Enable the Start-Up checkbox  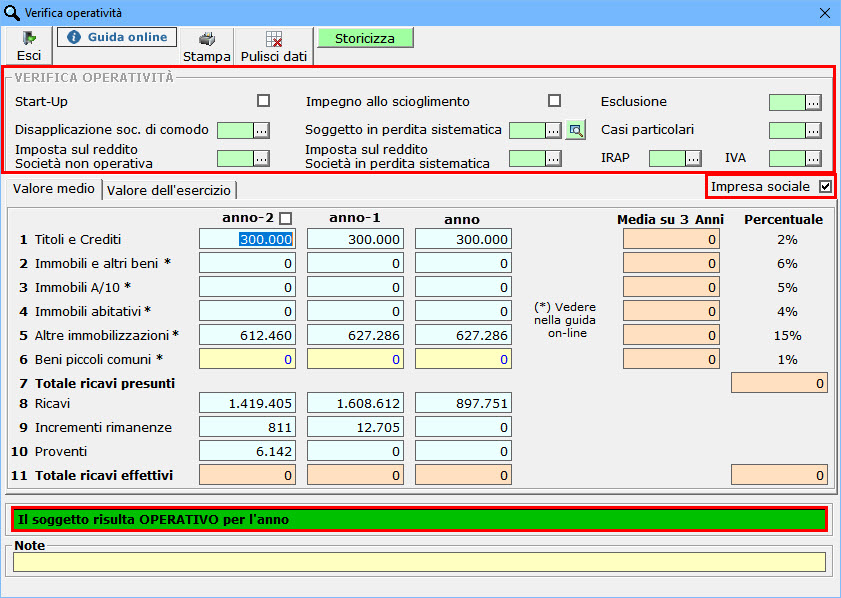(264, 101)
